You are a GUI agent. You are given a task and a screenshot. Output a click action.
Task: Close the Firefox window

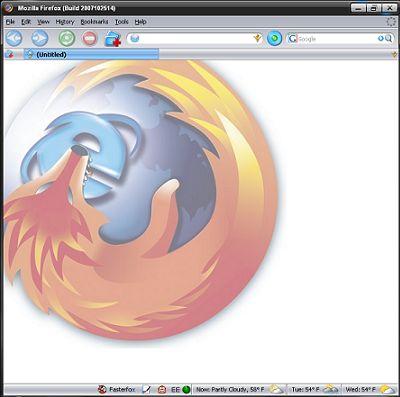pos(389,8)
